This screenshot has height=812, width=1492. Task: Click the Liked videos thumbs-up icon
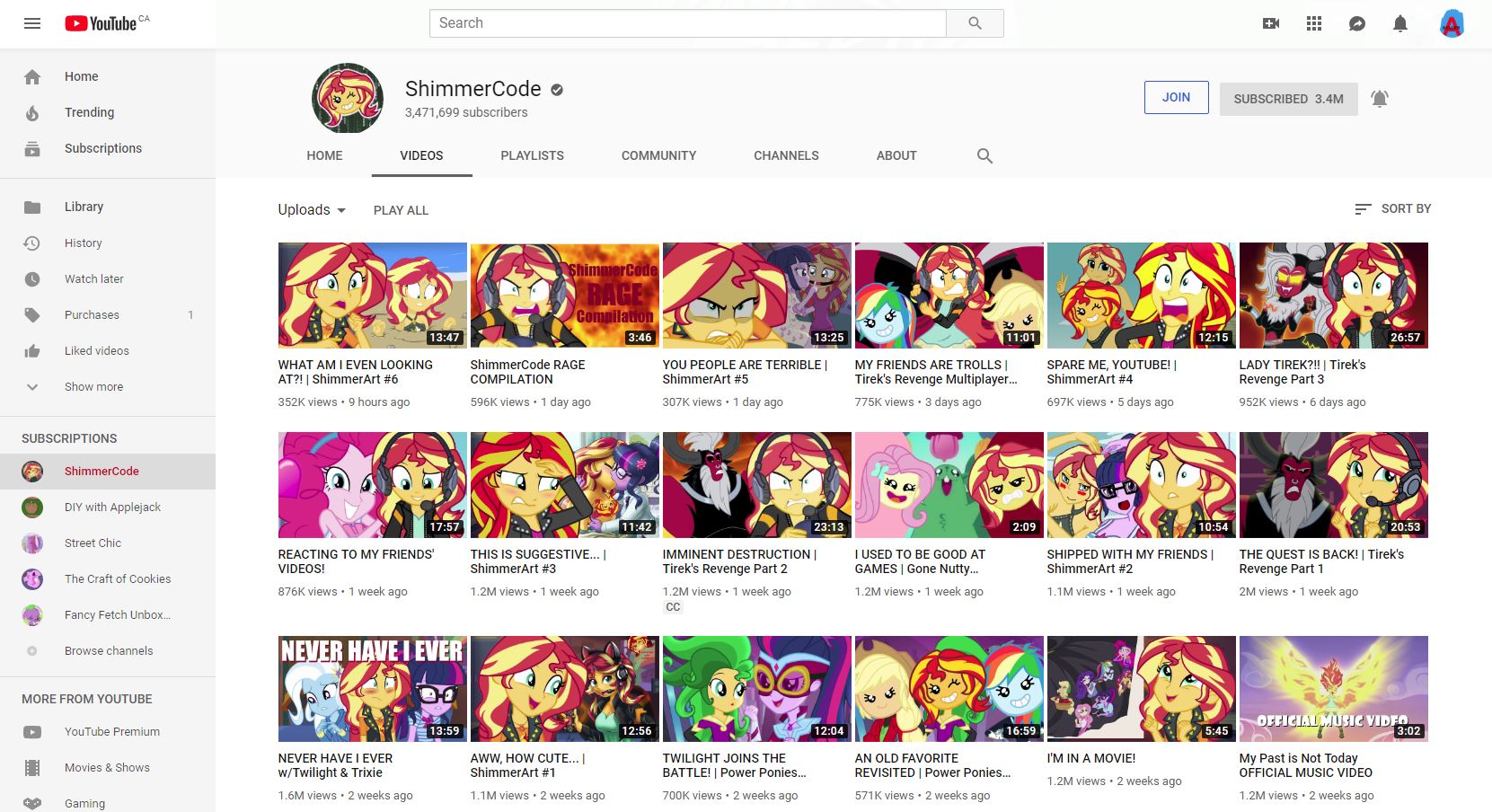click(32, 351)
